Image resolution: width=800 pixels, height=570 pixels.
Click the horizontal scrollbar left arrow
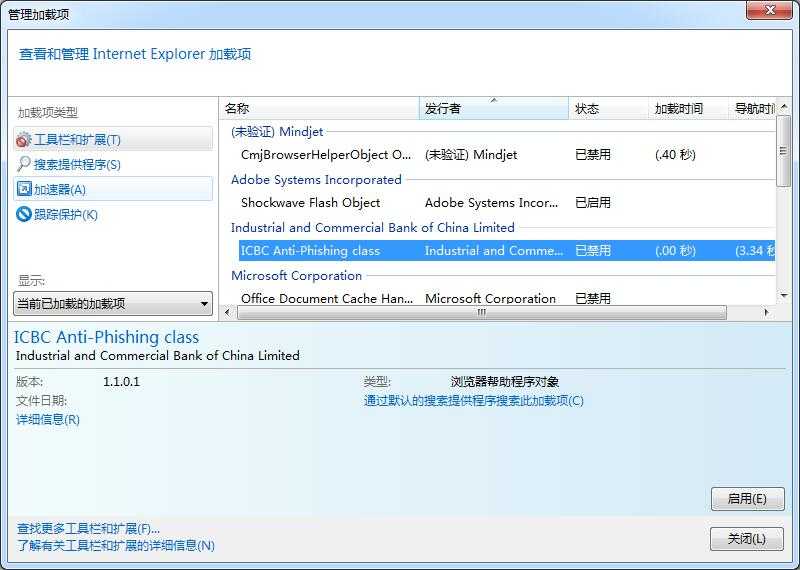click(x=228, y=312)
